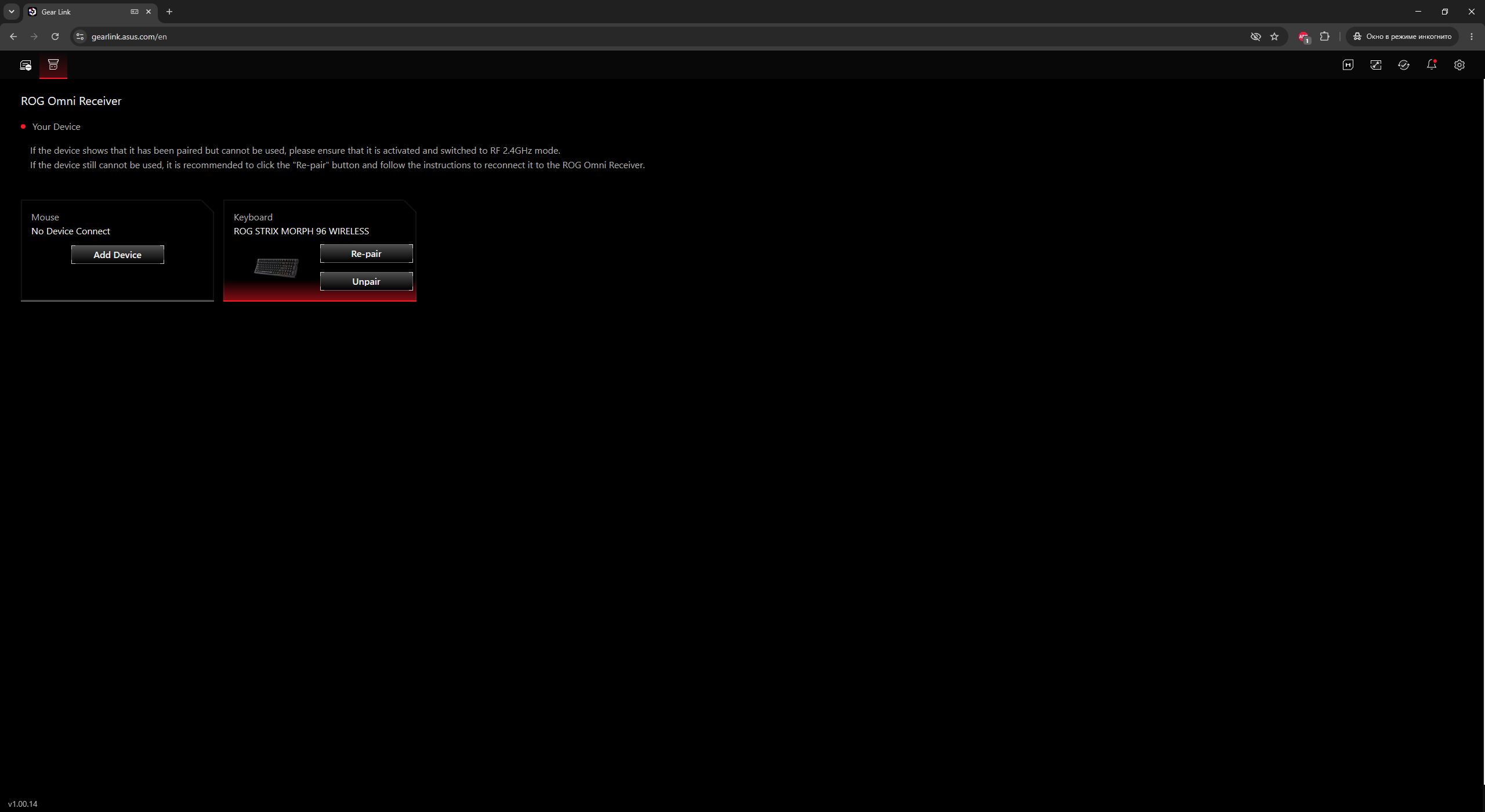Screen dimensions: 1485x812
Task: Click the third-party cookies blocked eye icon
Action: click(x=1256, y=37)
